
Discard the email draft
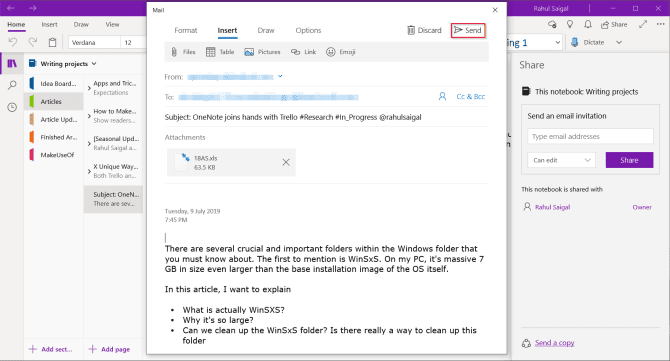[x=424, y=30]
